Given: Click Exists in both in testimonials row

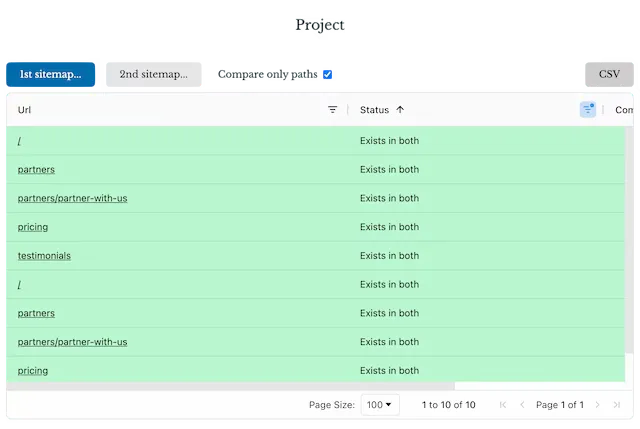Looking at the screenshot, I should coord(389,256).
